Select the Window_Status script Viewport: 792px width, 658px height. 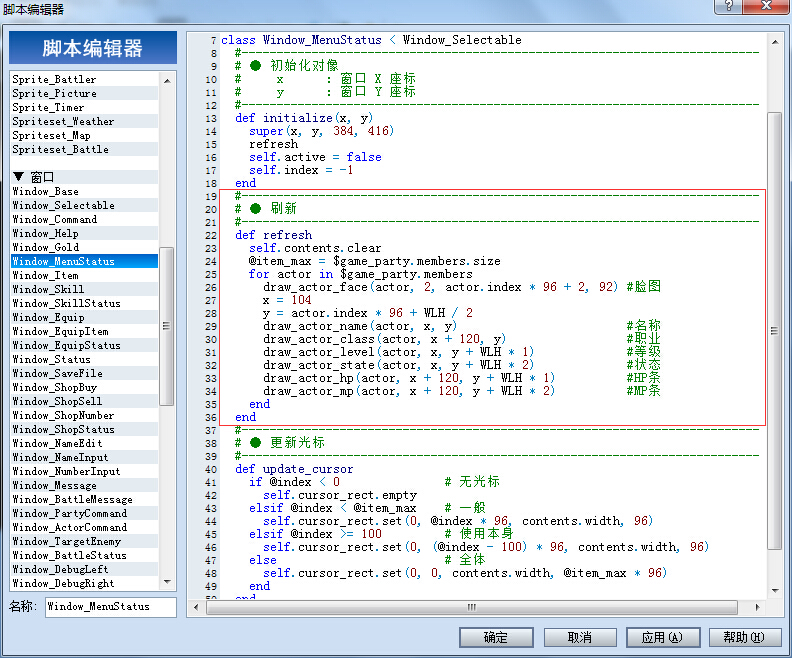(x=84, y=360)
